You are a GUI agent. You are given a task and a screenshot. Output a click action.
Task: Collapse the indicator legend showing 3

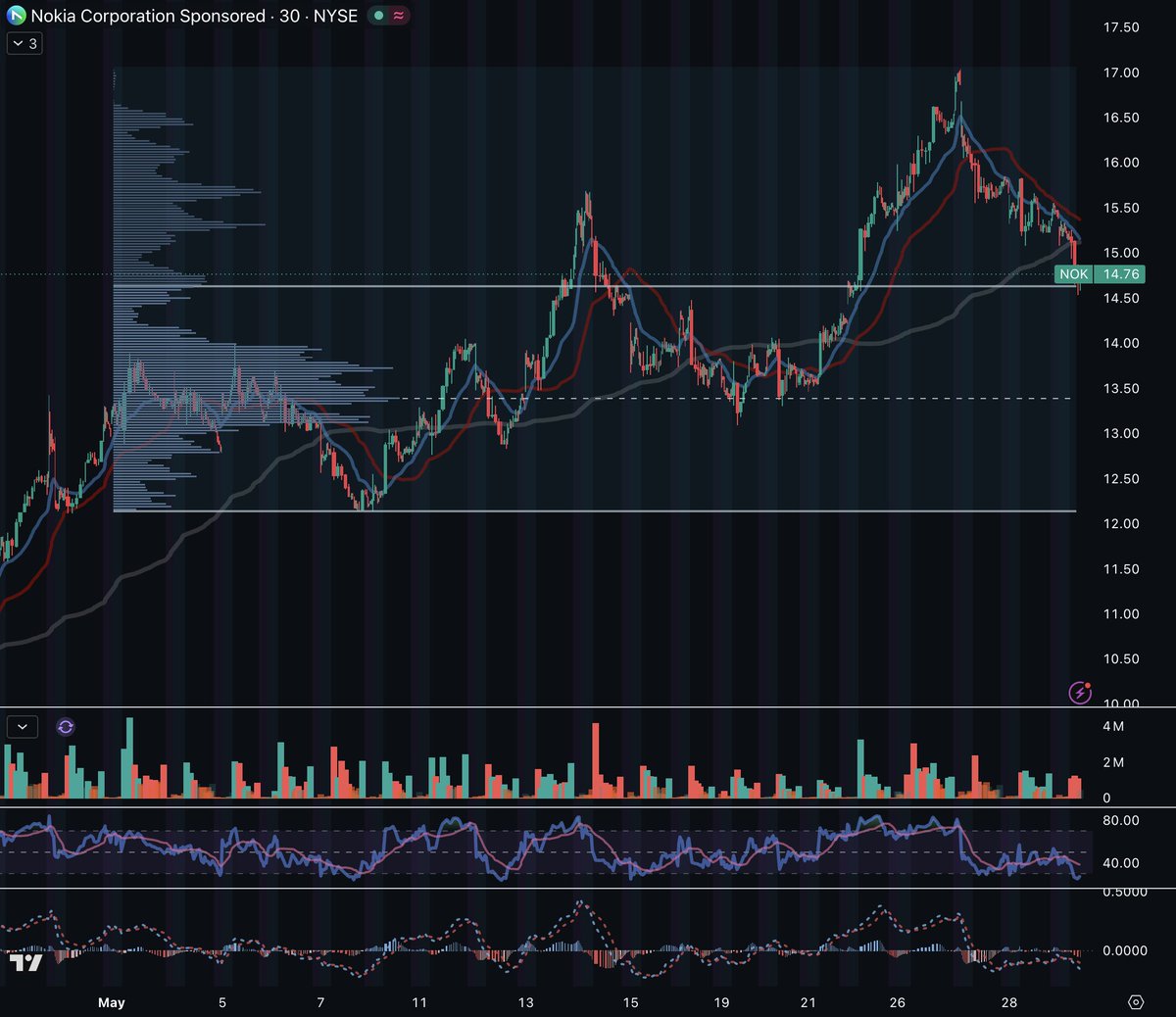[x=24, y=43]
